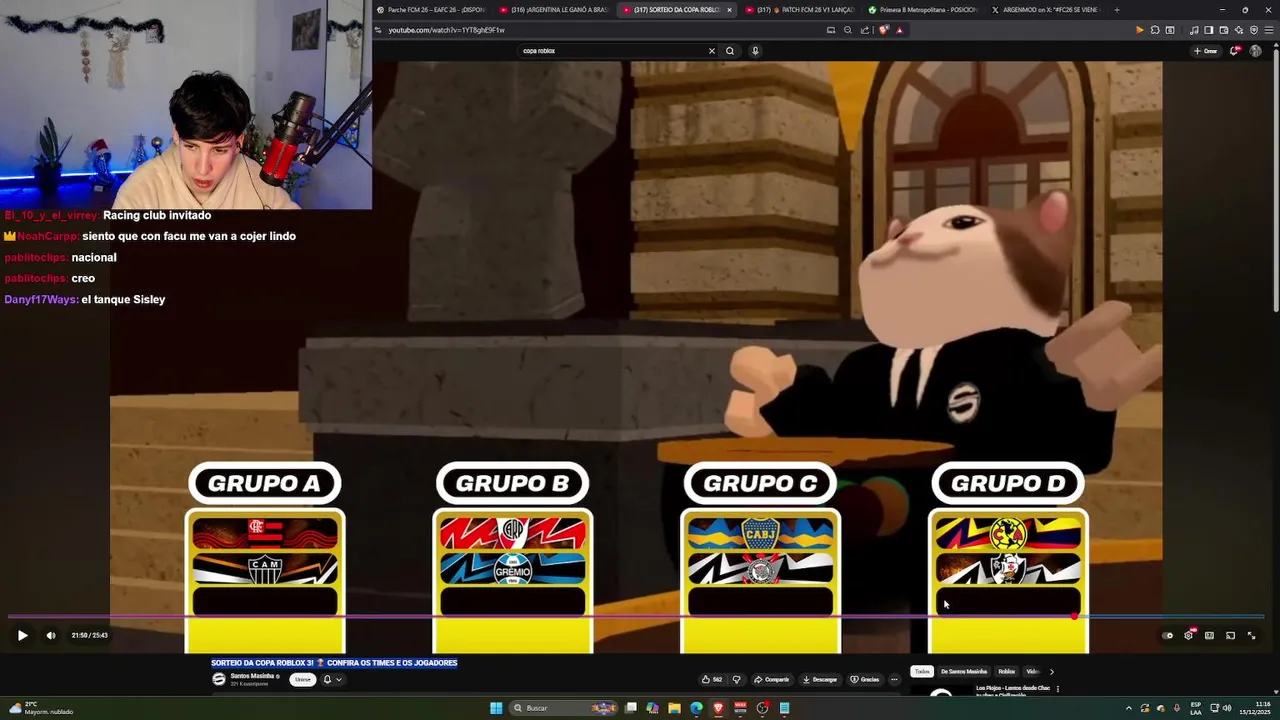Open Brave browser taskbar icon
Viewport: 1280px width, 720px height.
pyautogui.click(x=718, y=708)
